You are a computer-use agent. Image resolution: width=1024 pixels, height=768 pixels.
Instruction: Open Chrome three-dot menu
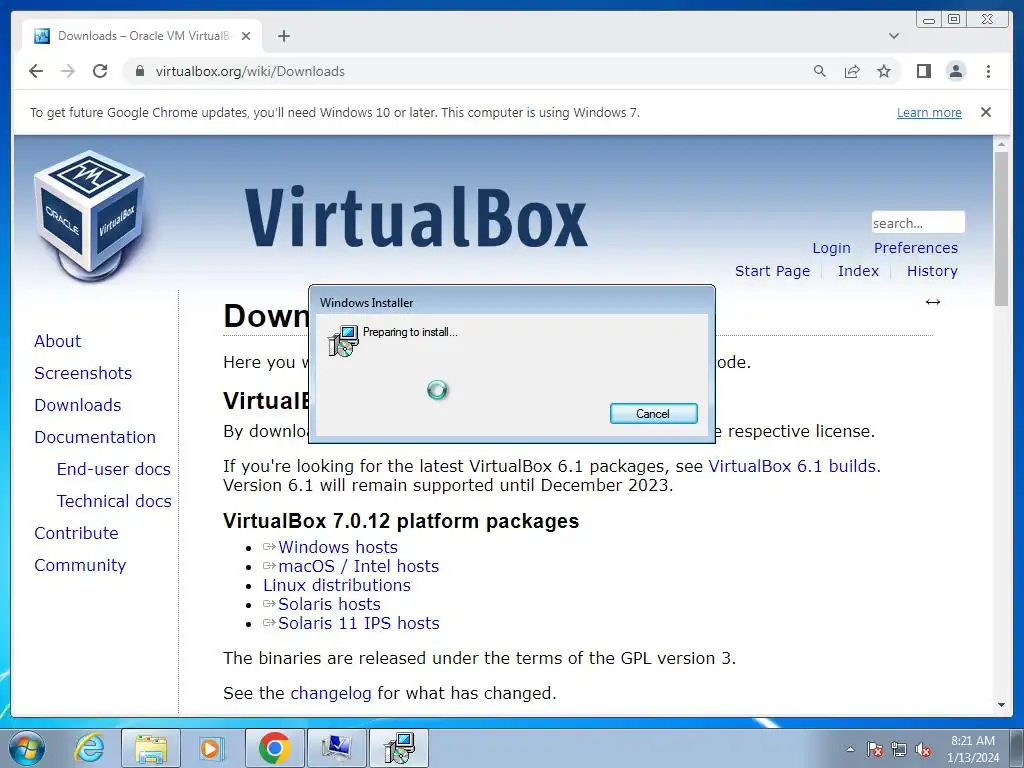click(988, 71)
